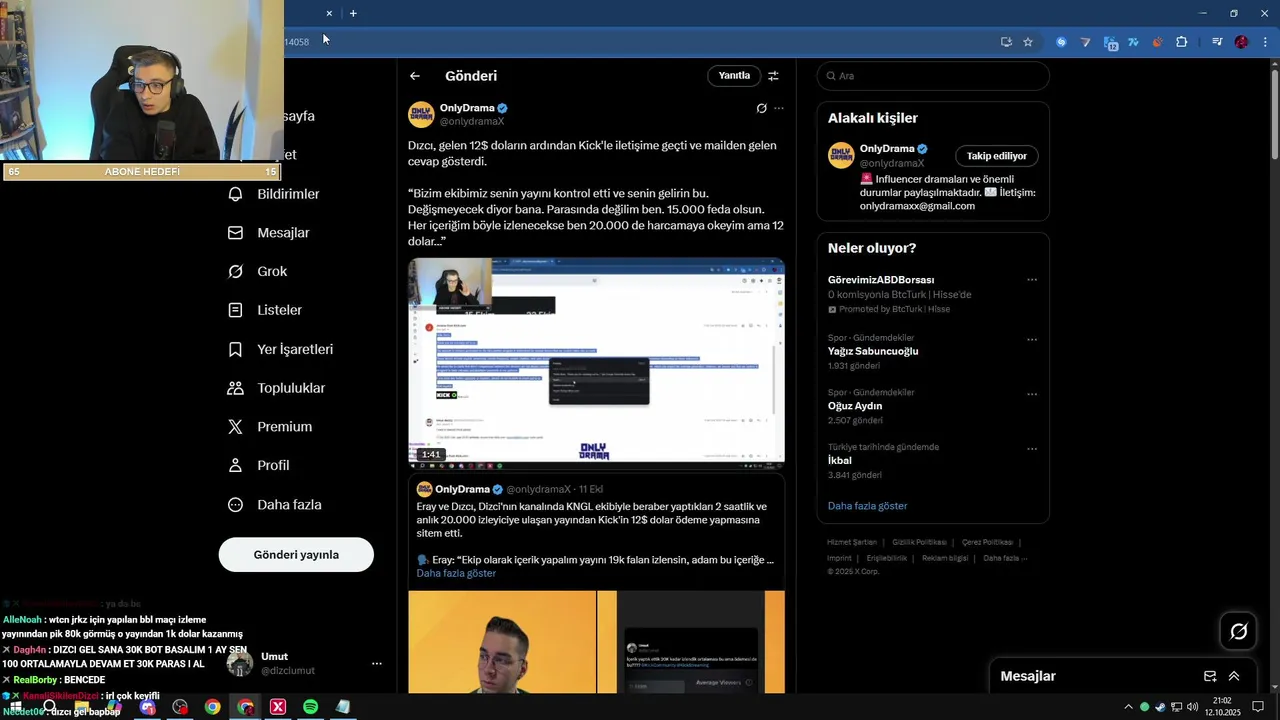Screen dimensions: 1280x720
Task: Open the trend Oğuz Aydın
Action: click(855, 406)
